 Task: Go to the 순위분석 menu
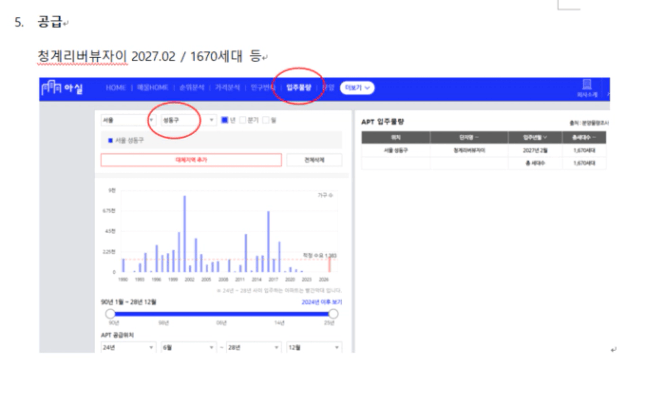coord(192,88)
